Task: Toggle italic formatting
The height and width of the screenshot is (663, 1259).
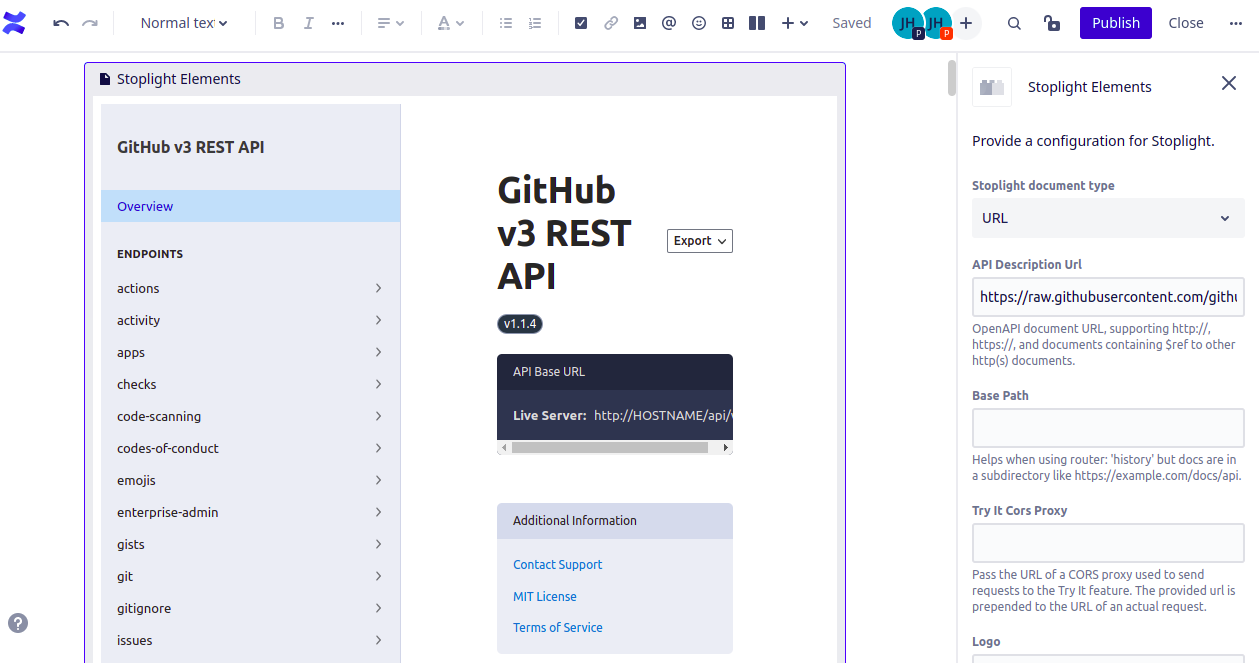Action: click(308, 23)
